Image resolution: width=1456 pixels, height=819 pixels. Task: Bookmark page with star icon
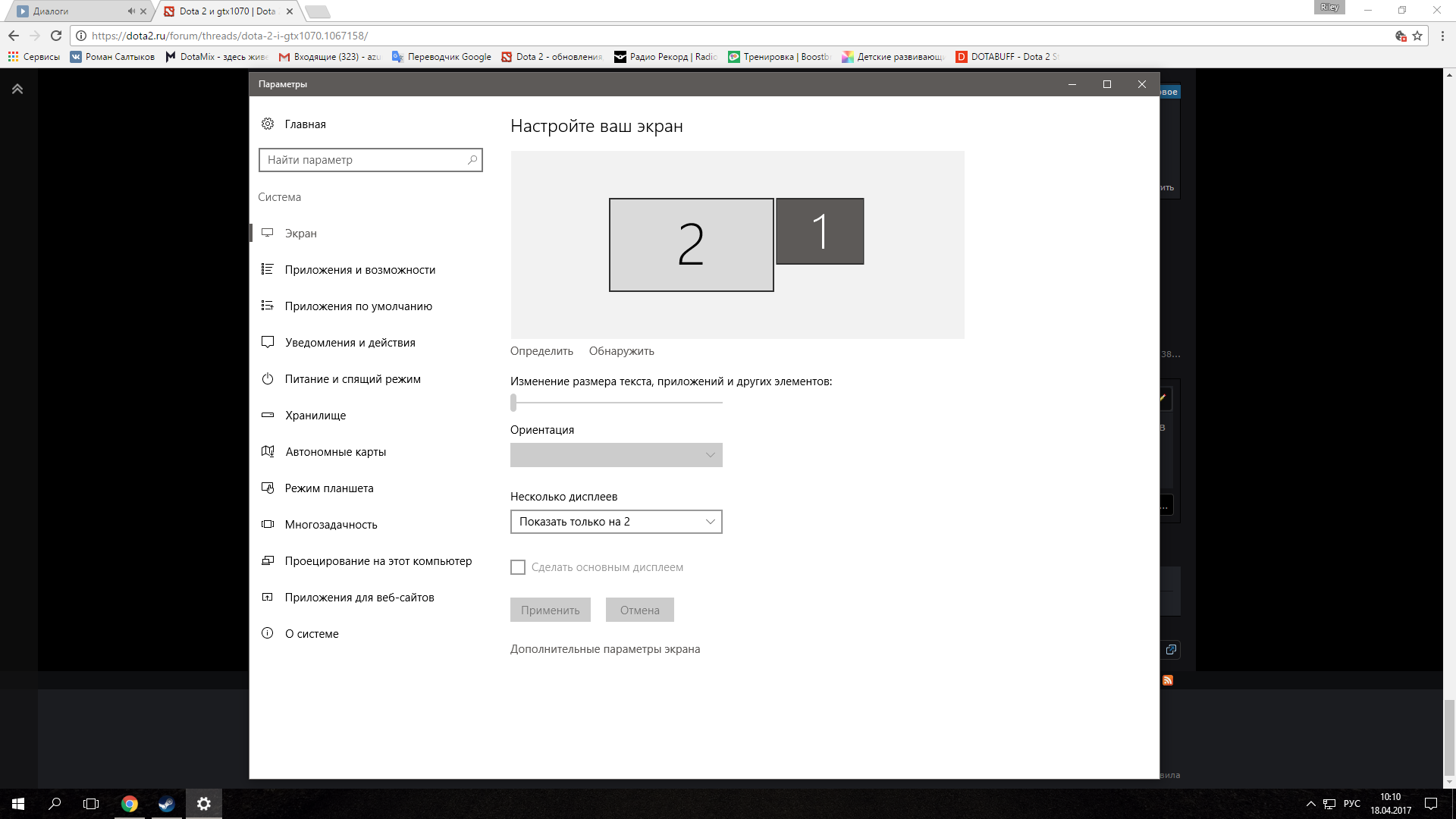tap(1417, 36)
